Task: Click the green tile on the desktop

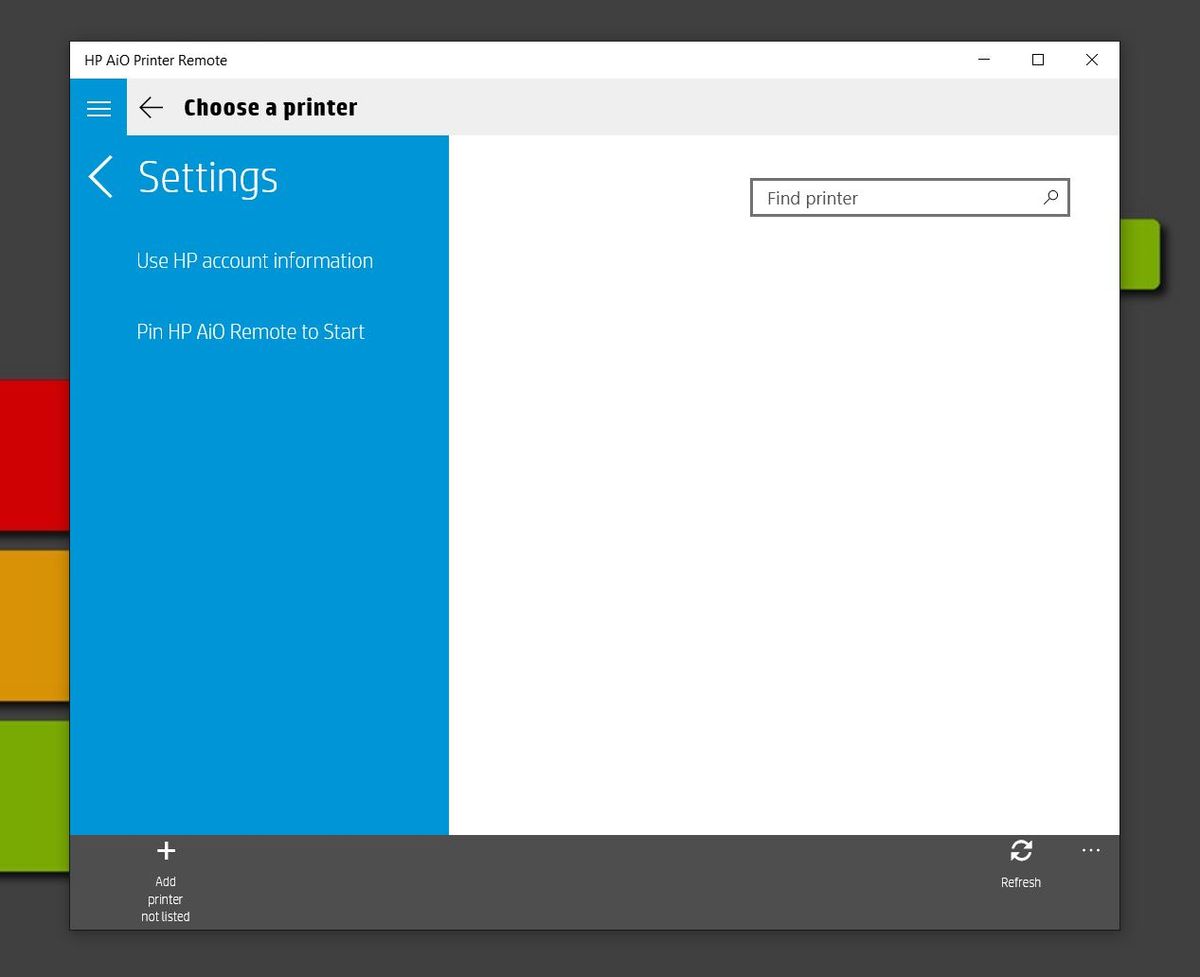Action: pyautogui.click(x=35, y=795)
